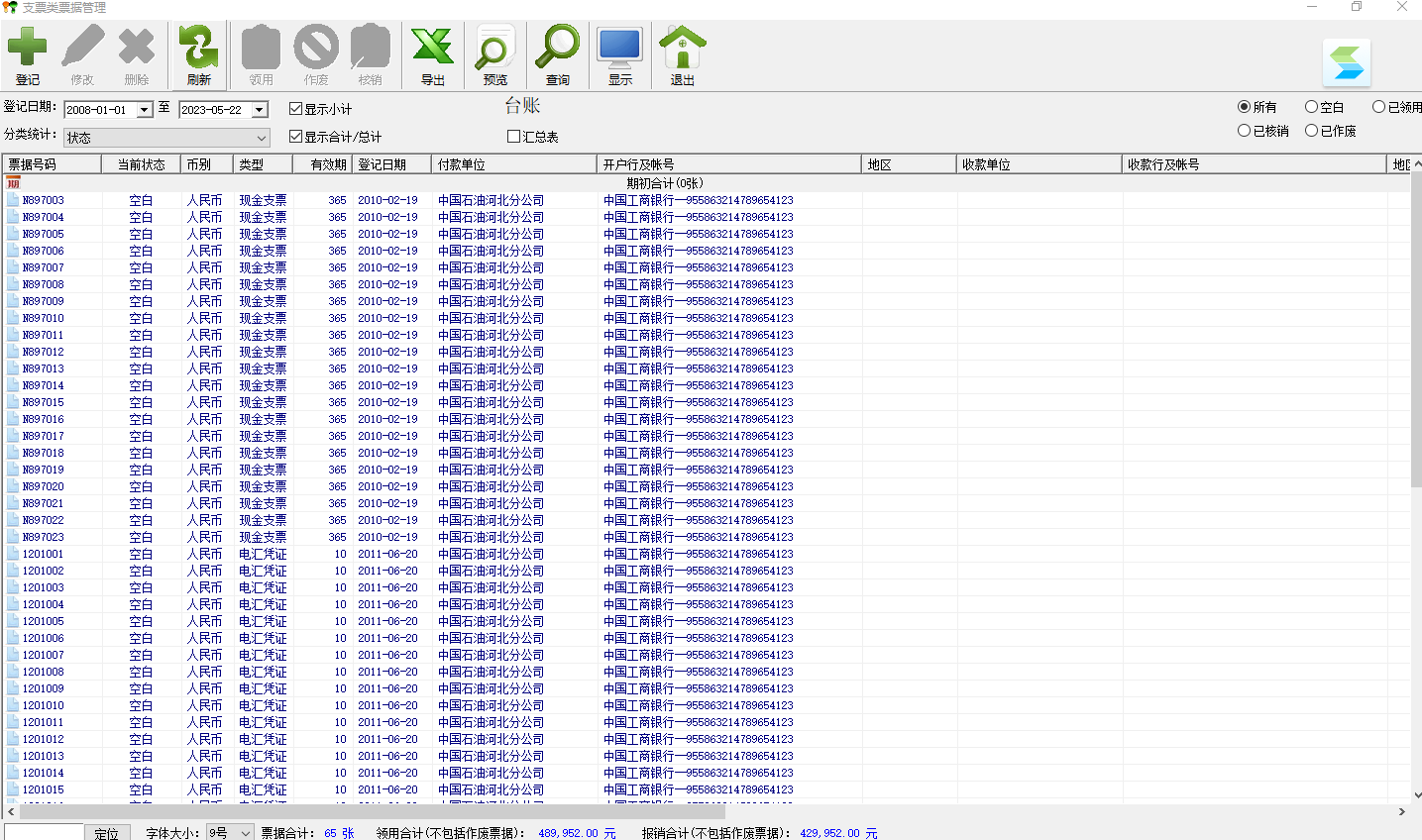Click the 核销 toolbar icon
The image size is (1422, 840).
[371, 47]
